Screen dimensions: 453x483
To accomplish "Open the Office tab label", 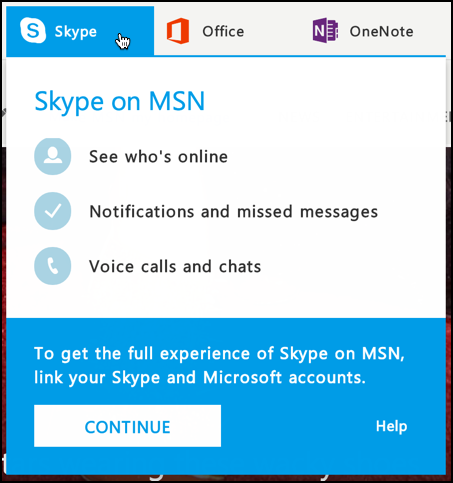I will click(223, 32).
